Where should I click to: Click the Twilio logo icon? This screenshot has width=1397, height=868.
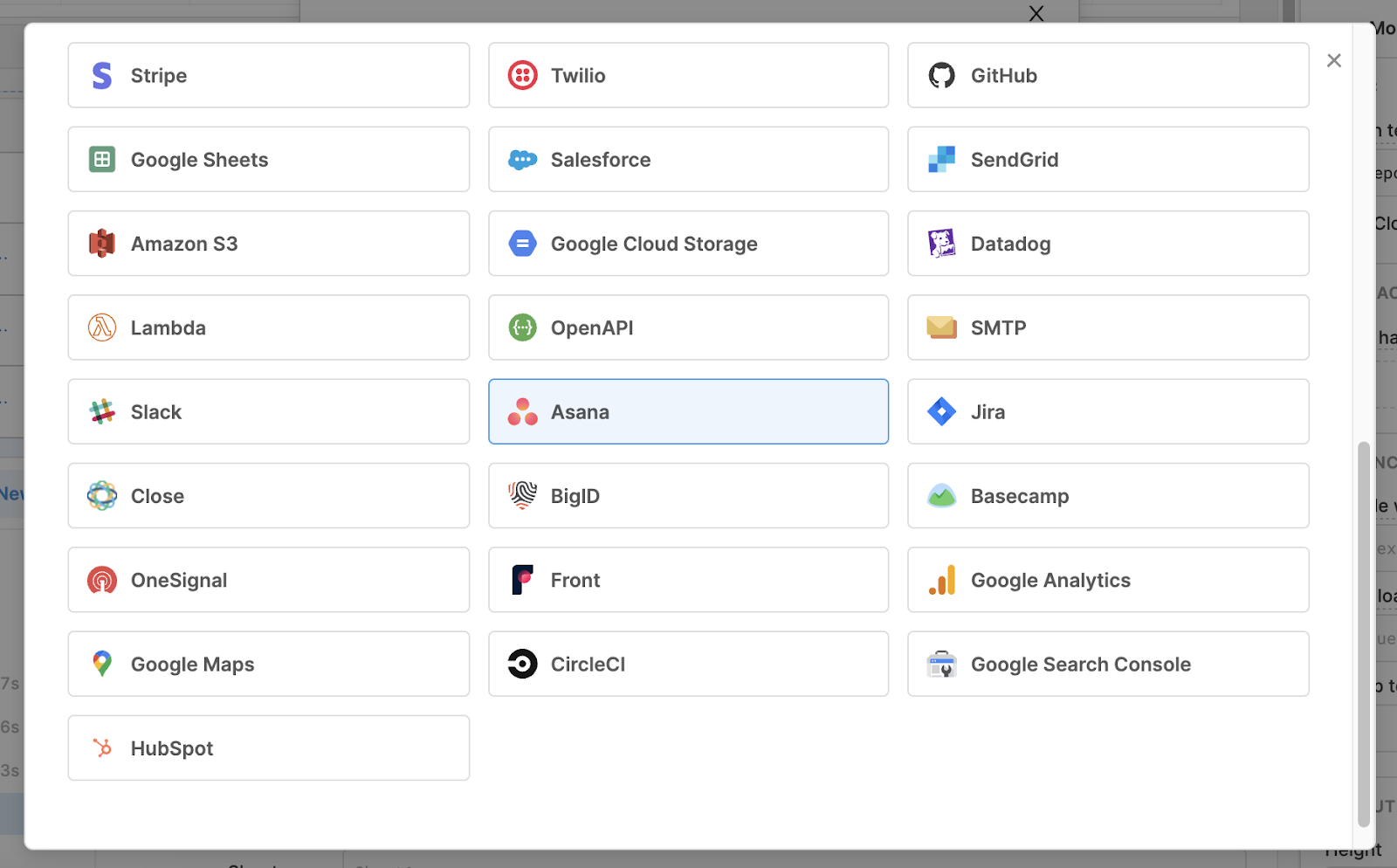[x=522, y=76]
